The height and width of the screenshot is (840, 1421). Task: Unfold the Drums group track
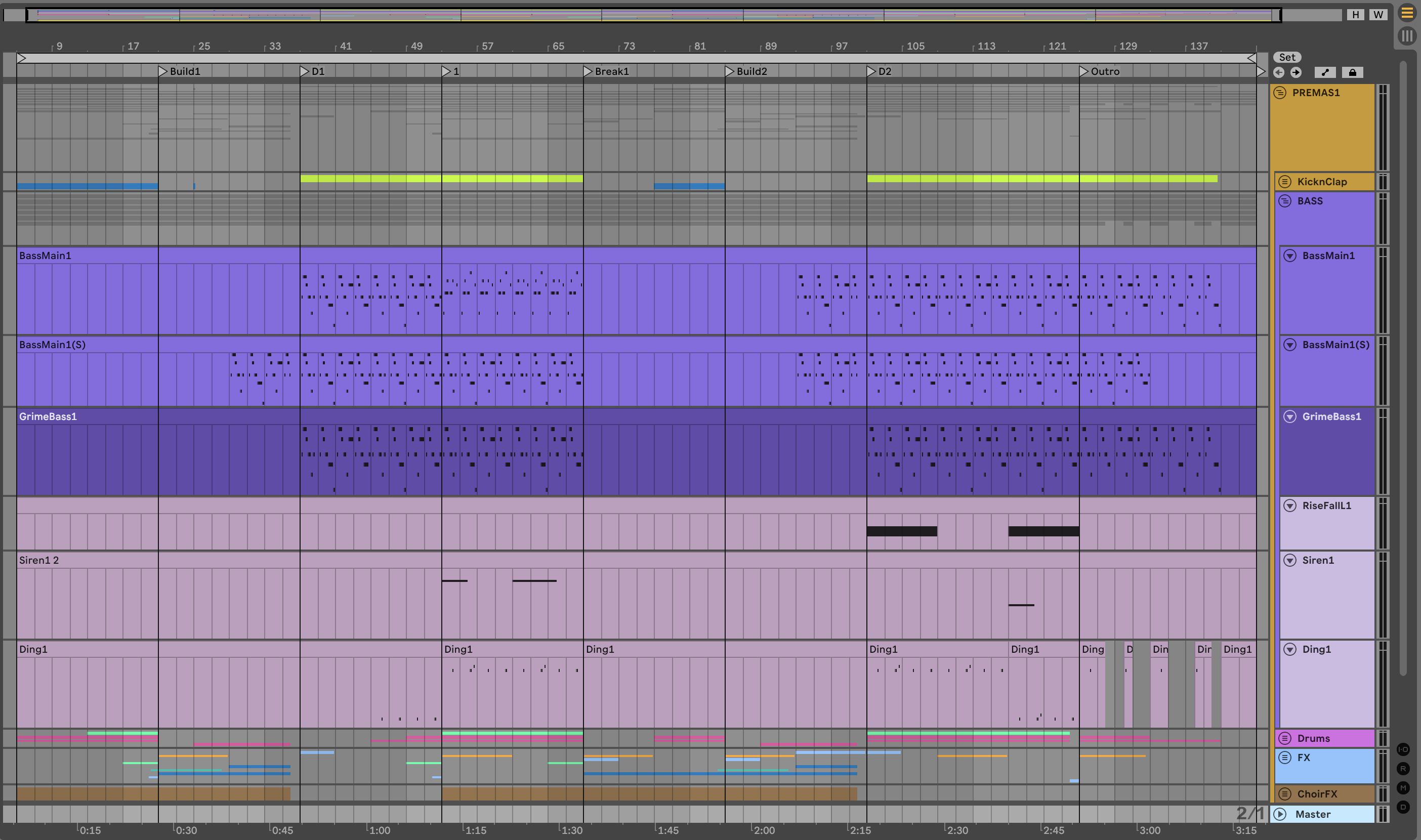1284,738
